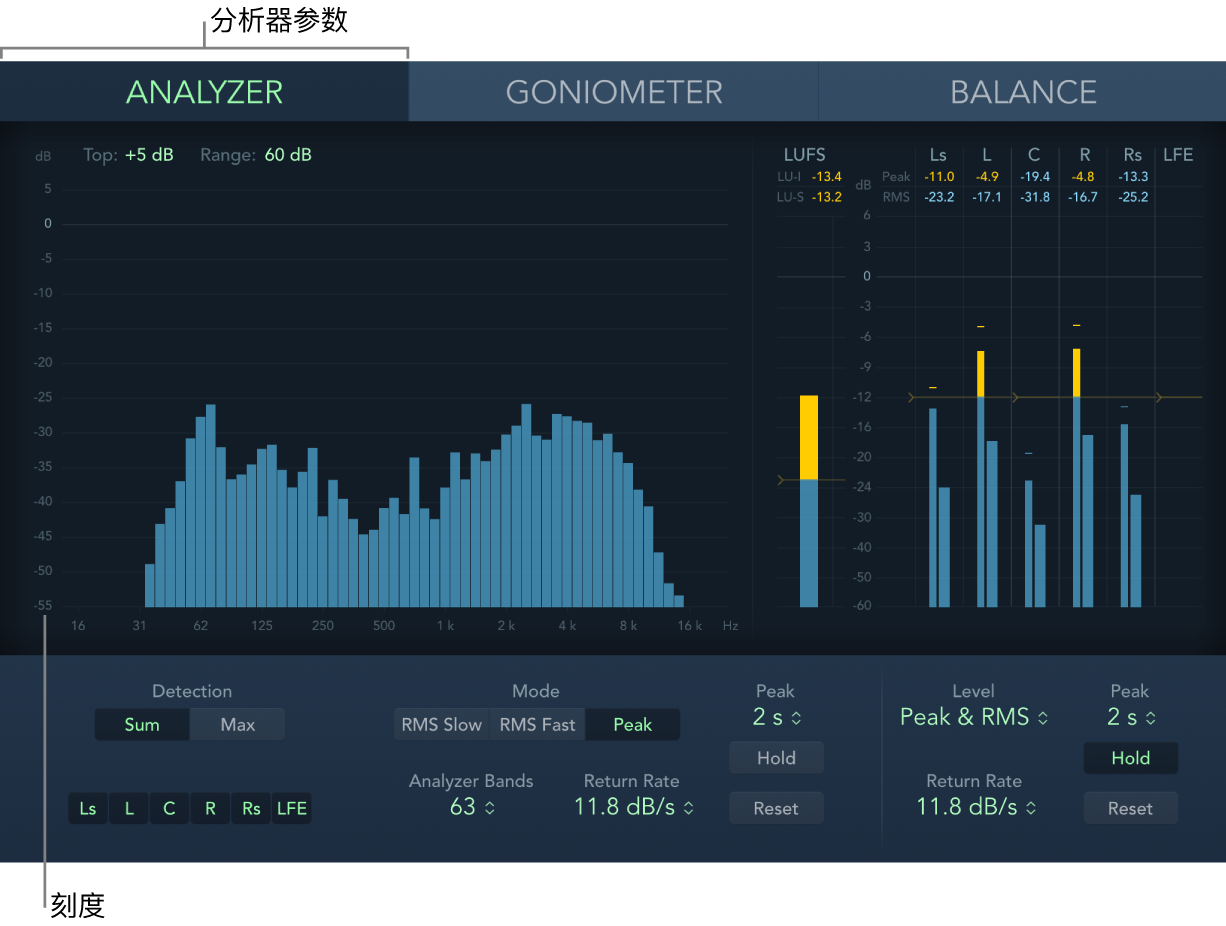
Task: Click the analyzer Peak Hold button
Action: click(x=776, y=758)
